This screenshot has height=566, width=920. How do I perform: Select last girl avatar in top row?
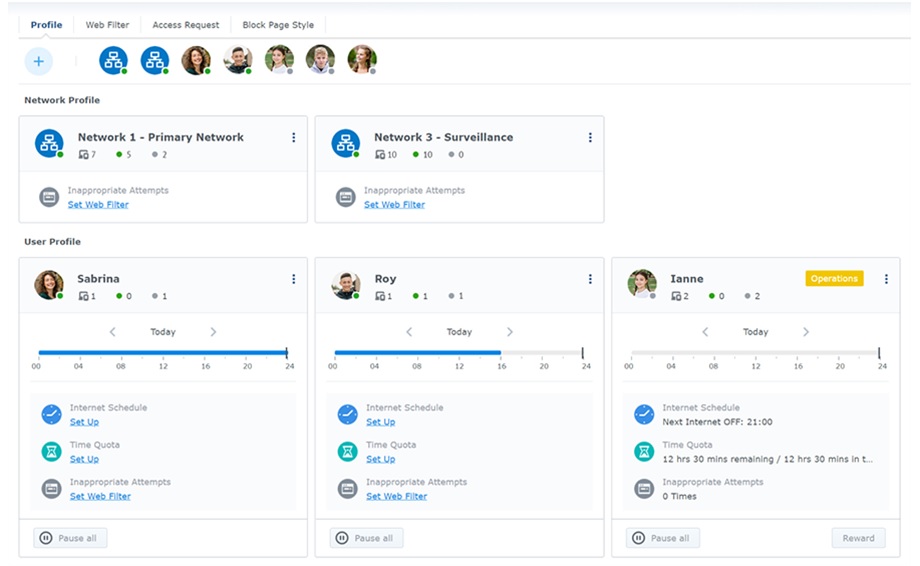(x=361, y=60)
